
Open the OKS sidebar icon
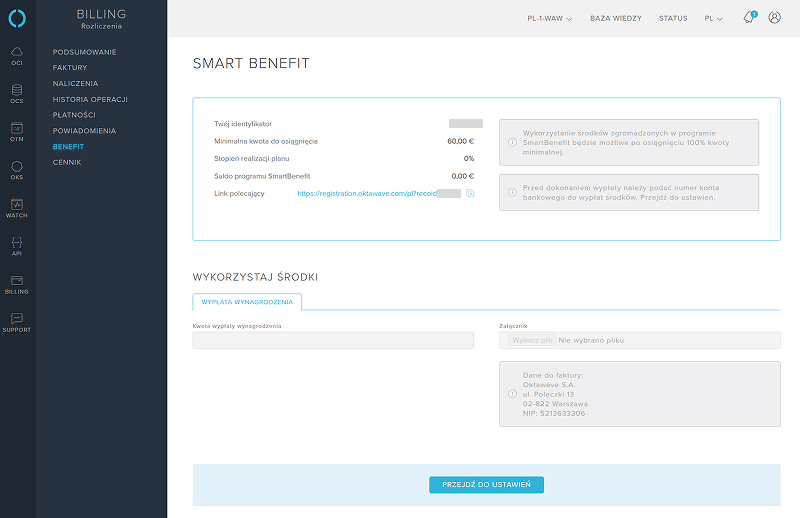click(17, 170)
